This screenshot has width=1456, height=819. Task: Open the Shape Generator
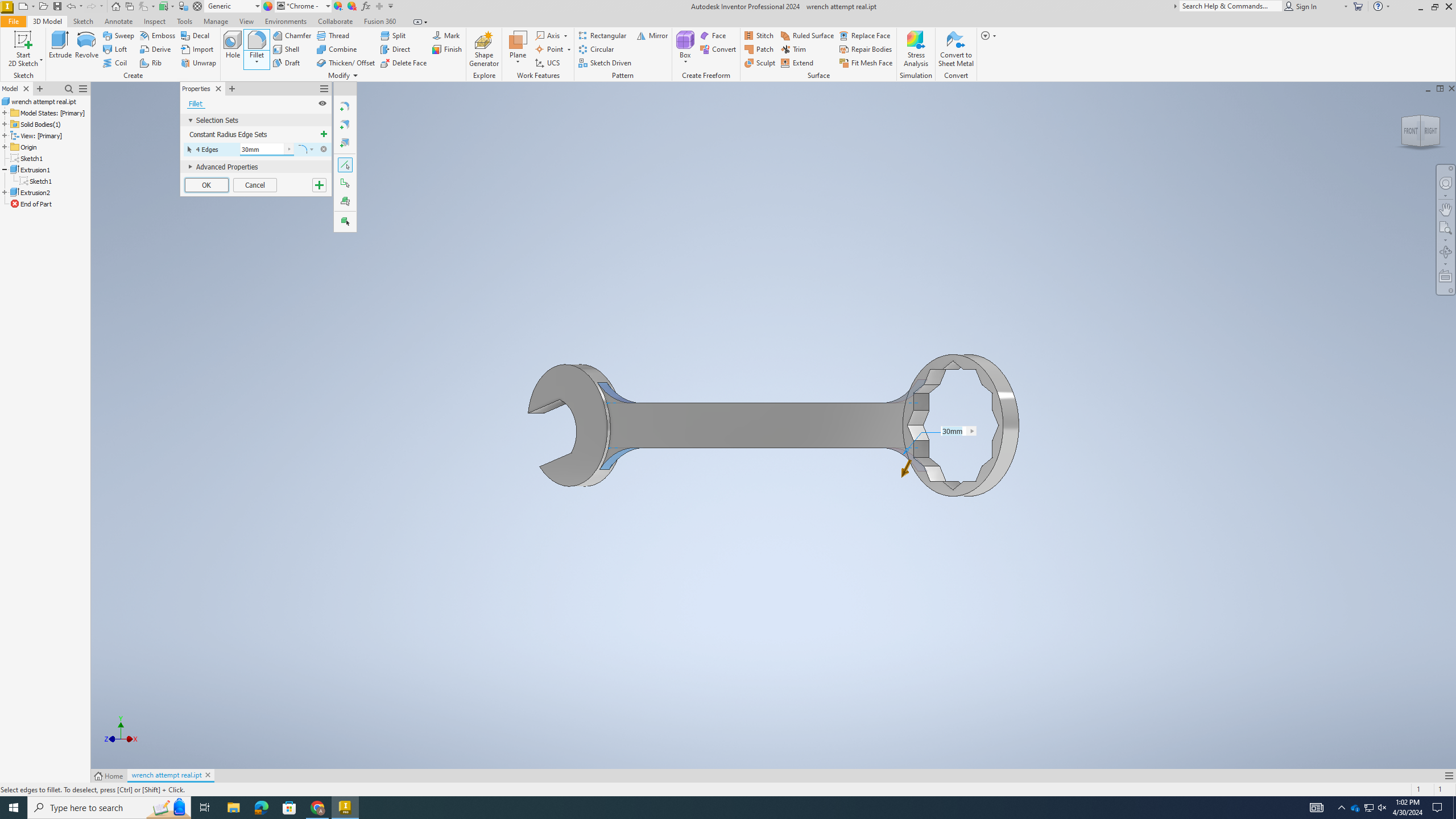483,49
